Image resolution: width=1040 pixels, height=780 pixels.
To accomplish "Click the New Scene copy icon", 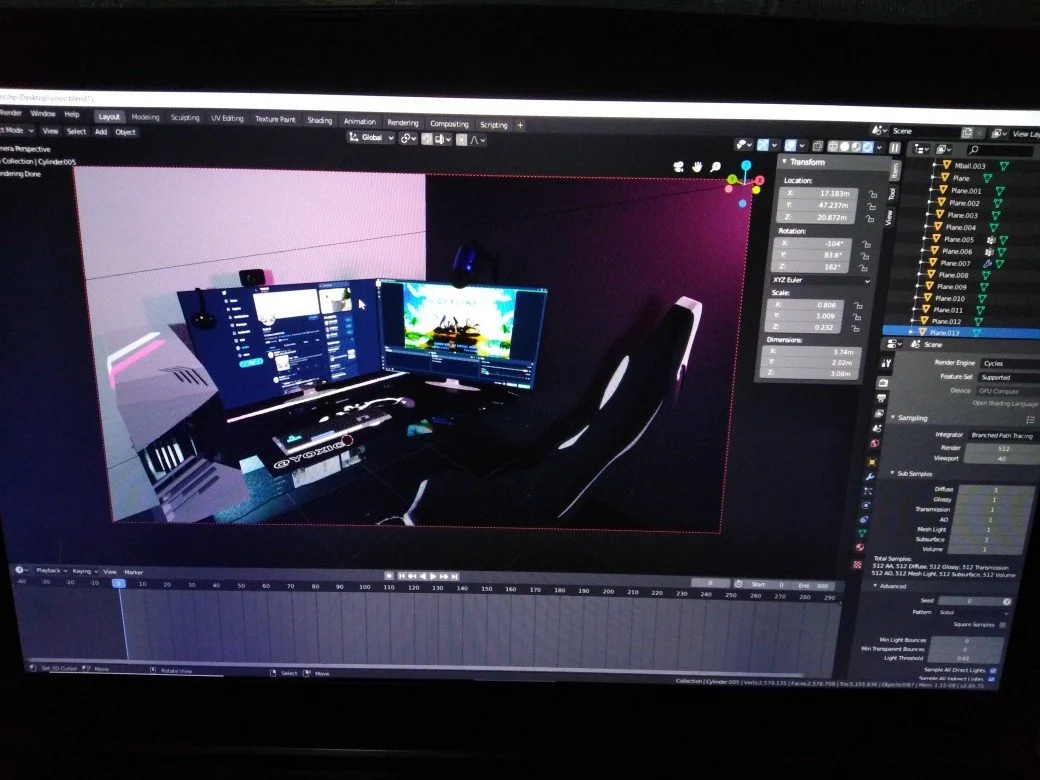I will (x=967, y=133).
